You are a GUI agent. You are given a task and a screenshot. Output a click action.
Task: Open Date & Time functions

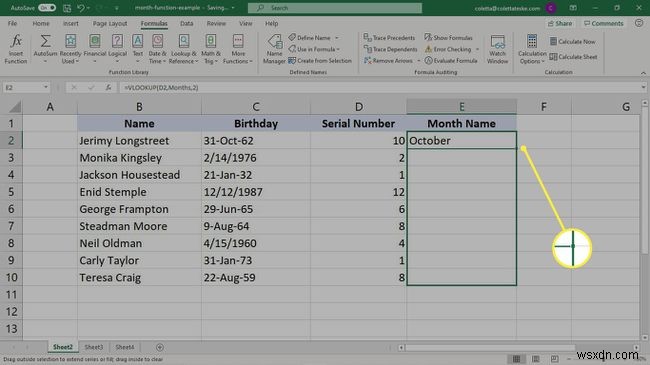pos(157,49)
